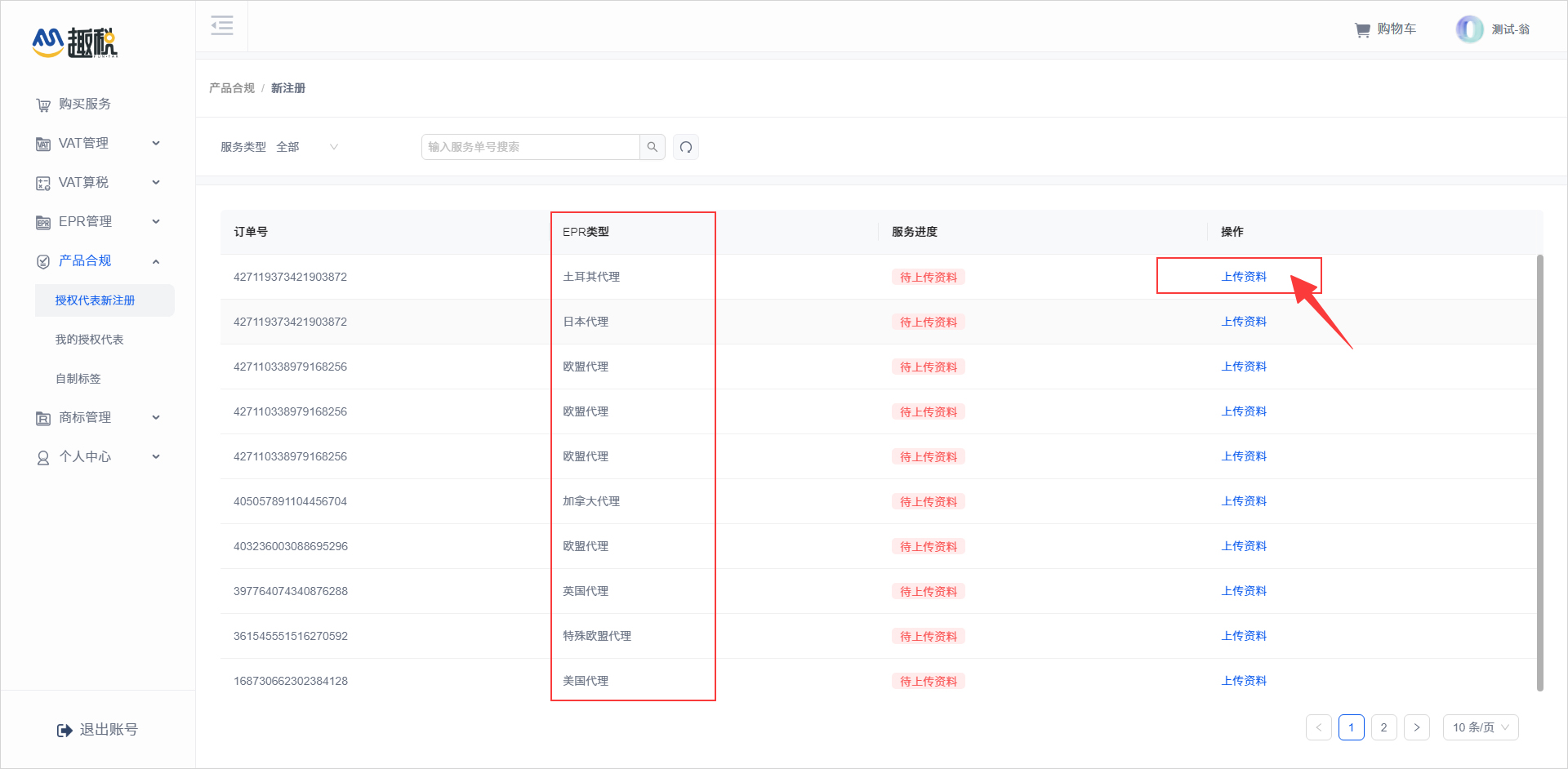Viewport: 1568px width, 769px height.
Task: Open 购买服务 from the sidebar
Action: [84, 104]
